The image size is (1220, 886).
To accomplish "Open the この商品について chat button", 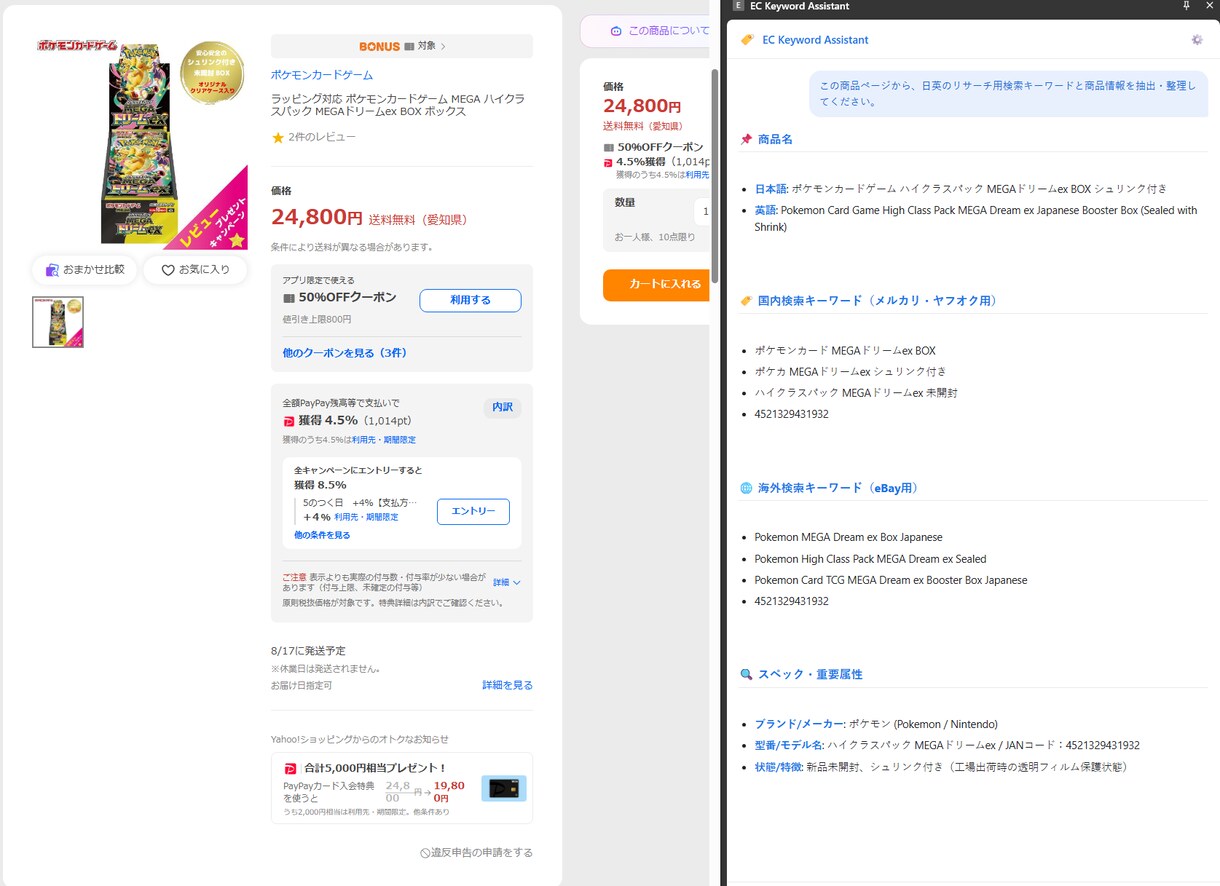I will point(647,31).
